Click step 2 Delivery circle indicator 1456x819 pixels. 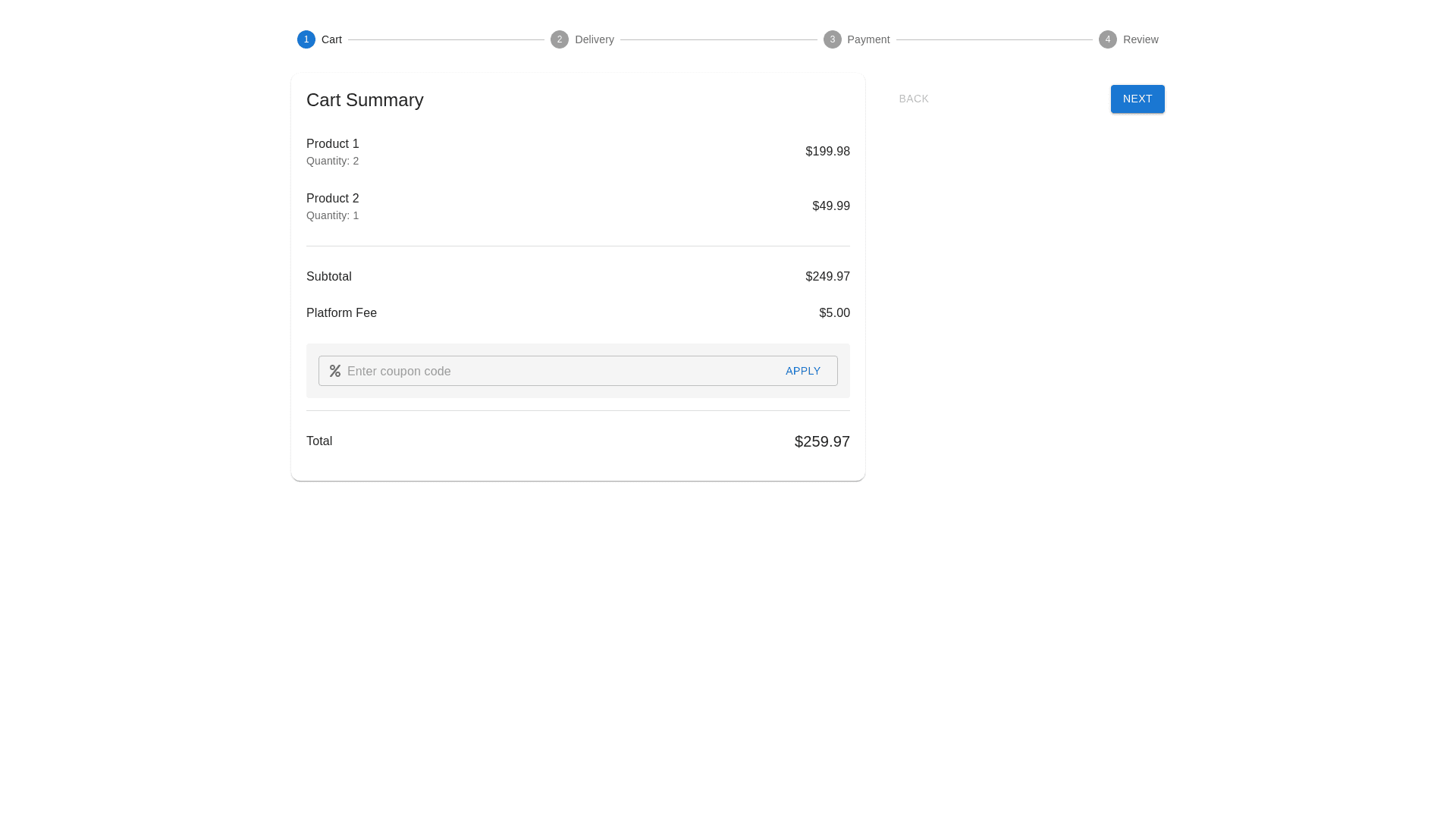pos(559,39)
